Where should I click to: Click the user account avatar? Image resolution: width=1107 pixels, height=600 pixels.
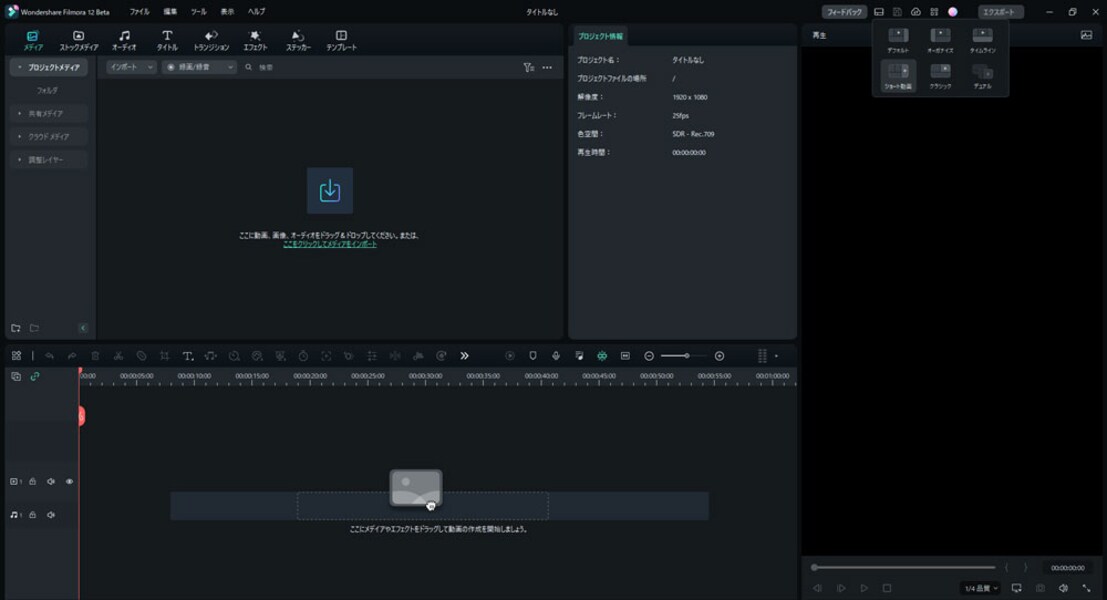952,12
